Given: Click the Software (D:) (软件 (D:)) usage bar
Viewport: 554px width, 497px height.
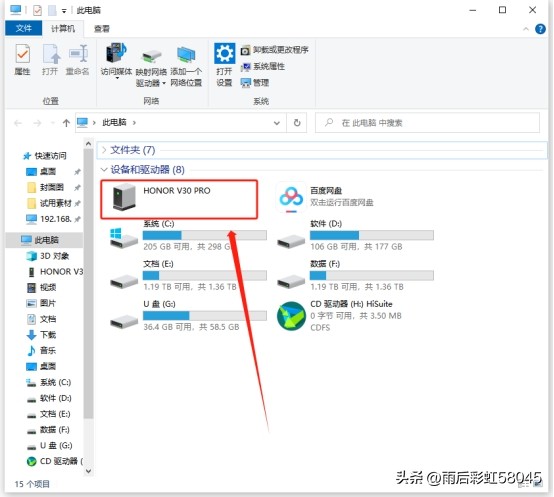Looking at the screenshot, I should point(372,235).
